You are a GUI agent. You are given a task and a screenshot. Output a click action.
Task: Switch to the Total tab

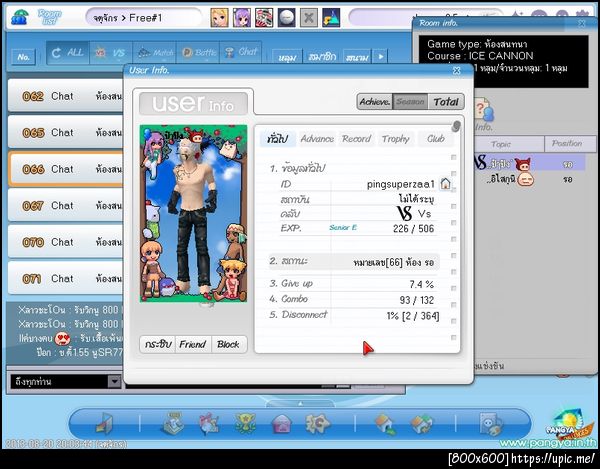pos(446,102)
